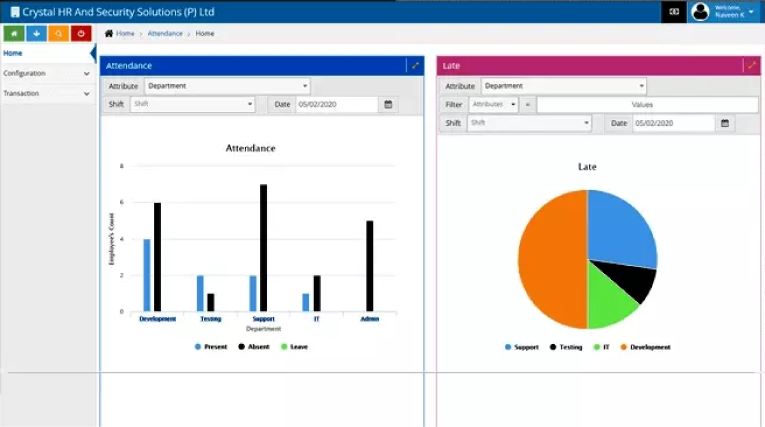The height and width of the screenshot is (427, 765).
Task: Open the Welcome Naveen K user menu
Action: click(737, 11)
